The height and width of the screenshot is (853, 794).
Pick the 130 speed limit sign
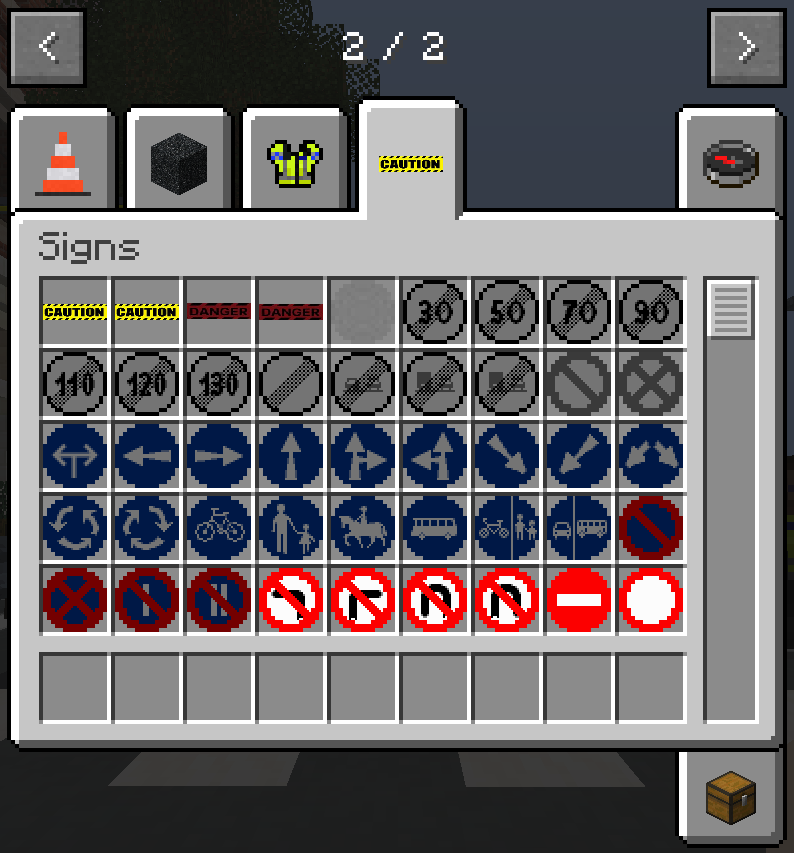(219, 384)
